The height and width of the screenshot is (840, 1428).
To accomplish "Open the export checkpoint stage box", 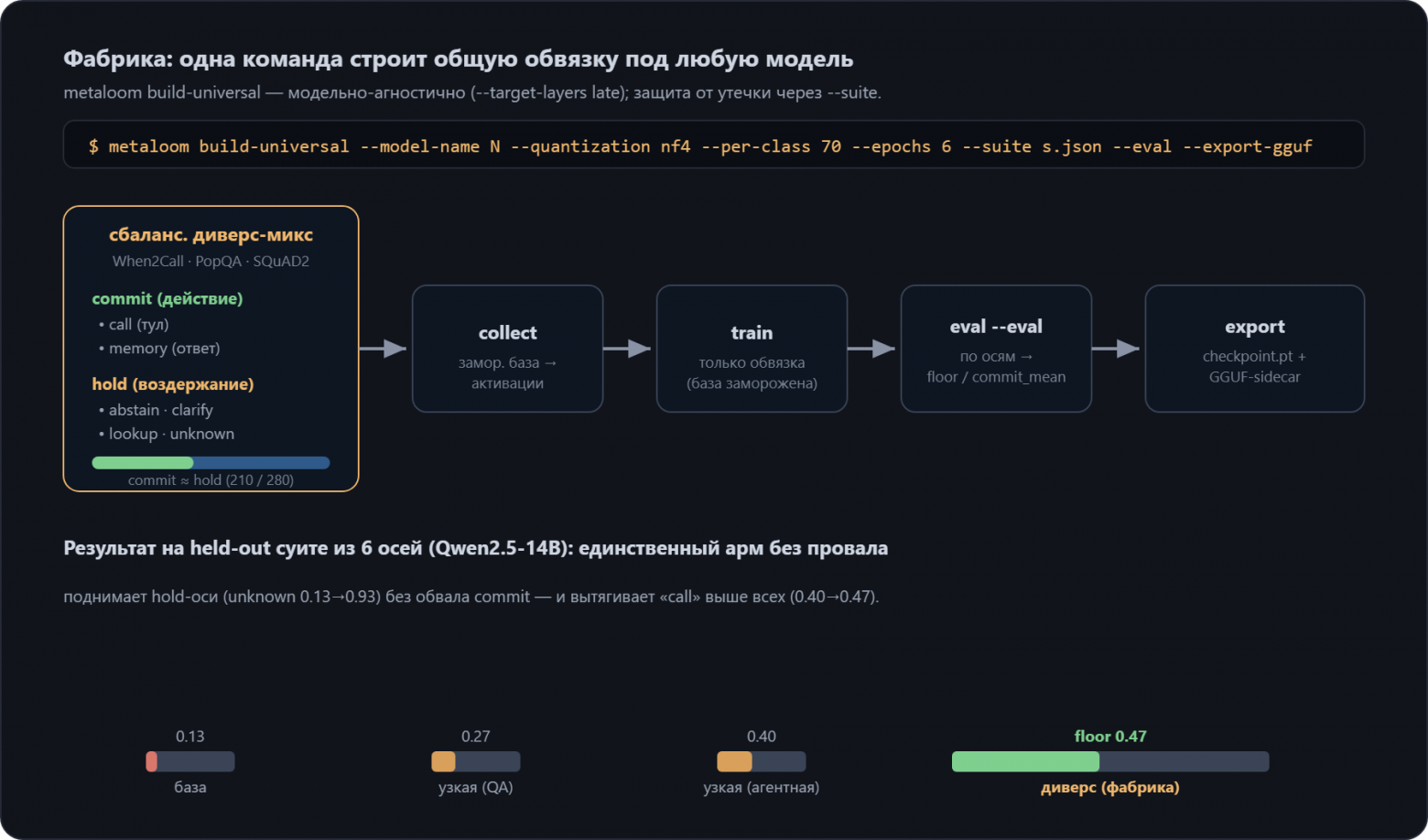I will coord(1255,349).
